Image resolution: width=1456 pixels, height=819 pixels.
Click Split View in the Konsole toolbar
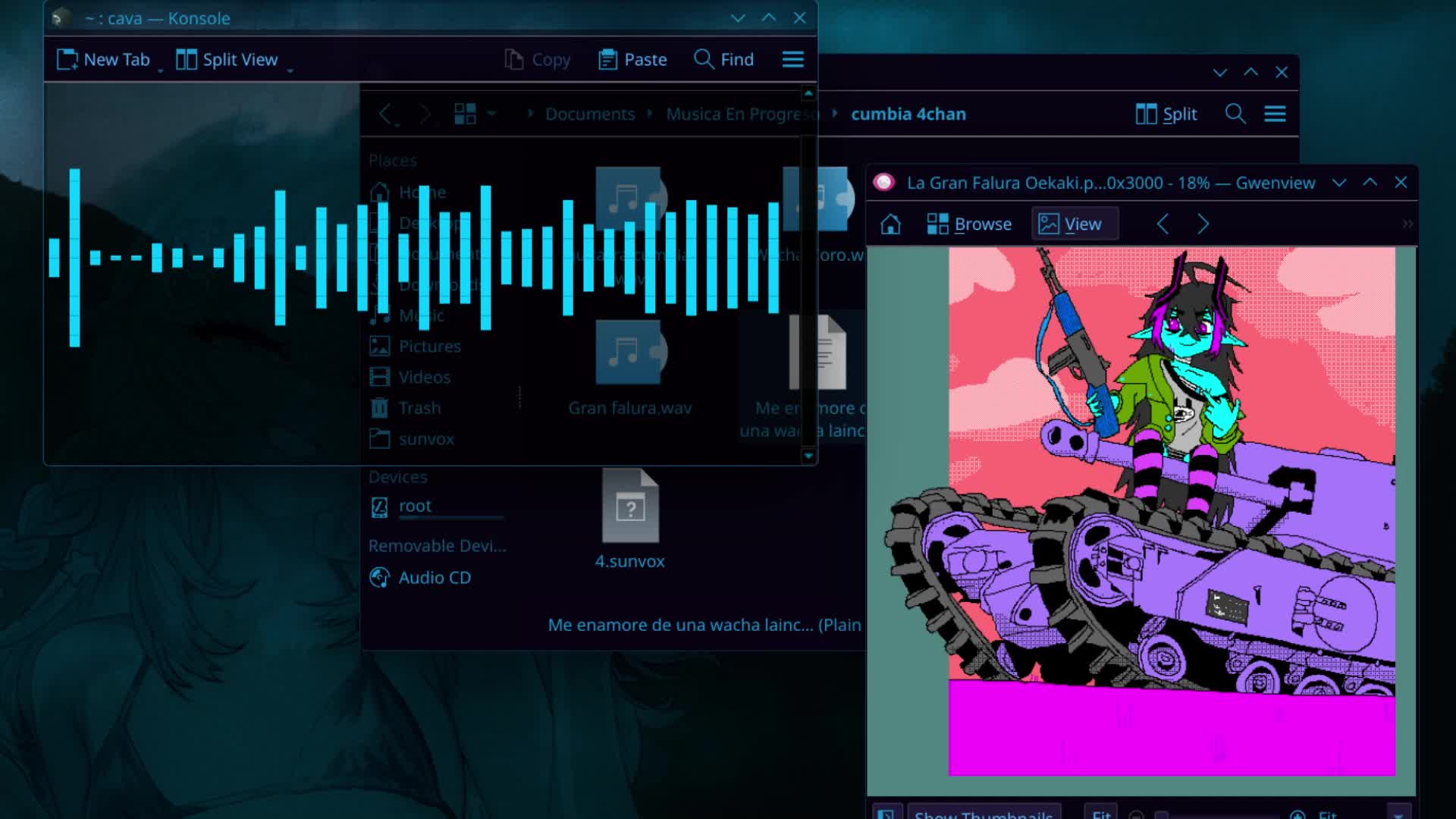click(227, 59)
